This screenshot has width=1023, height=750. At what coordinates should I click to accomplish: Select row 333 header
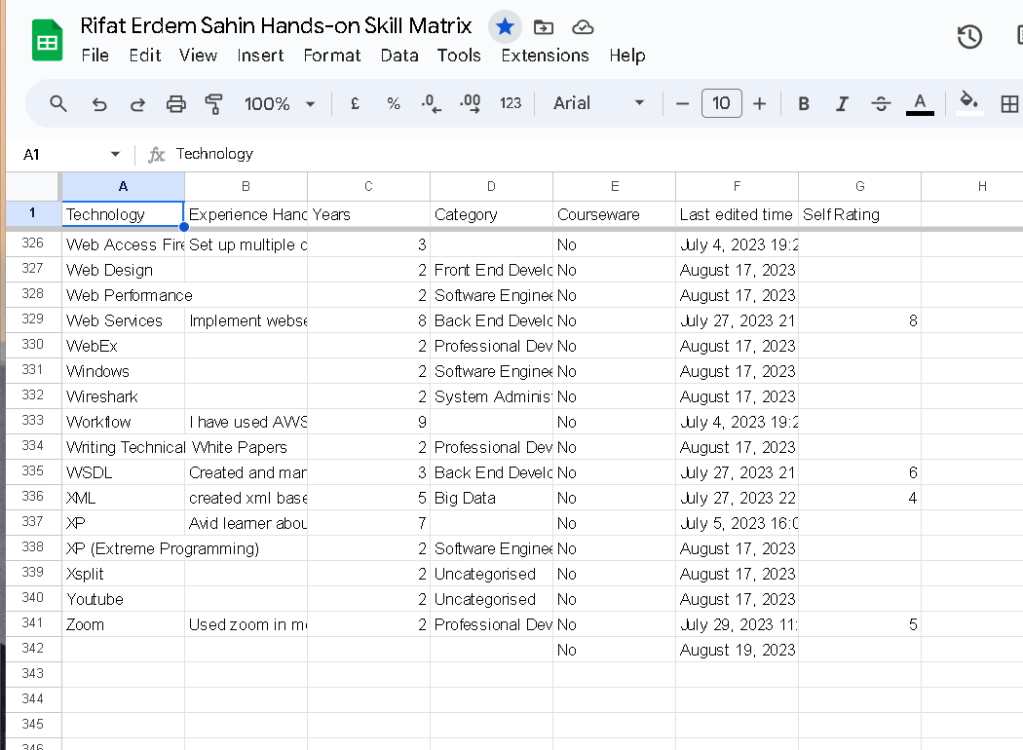pyautogui.click(x=33, y=421)
